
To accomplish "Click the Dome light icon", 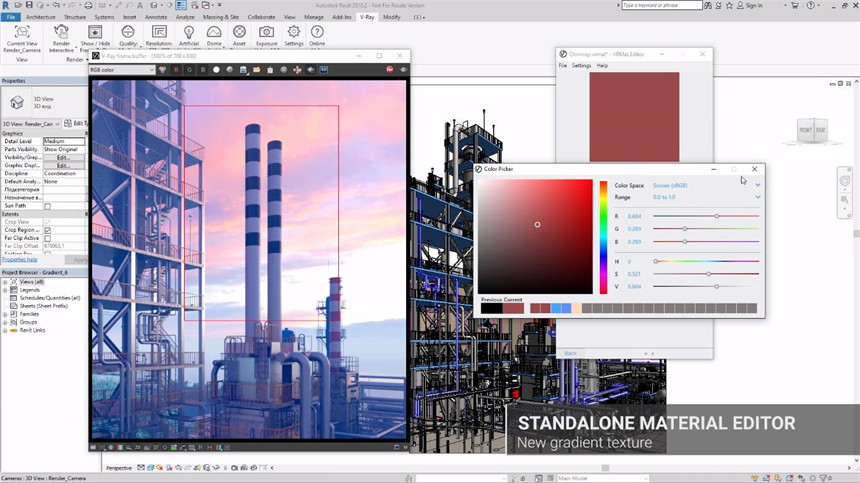I will (x=214, y=33).
